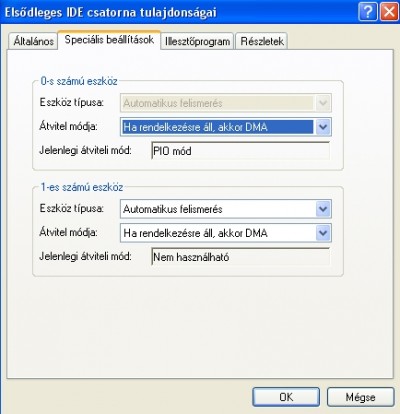
Task: Click the device 0 Jelenlegi átviteli mód label
Action: click(85, 150)
